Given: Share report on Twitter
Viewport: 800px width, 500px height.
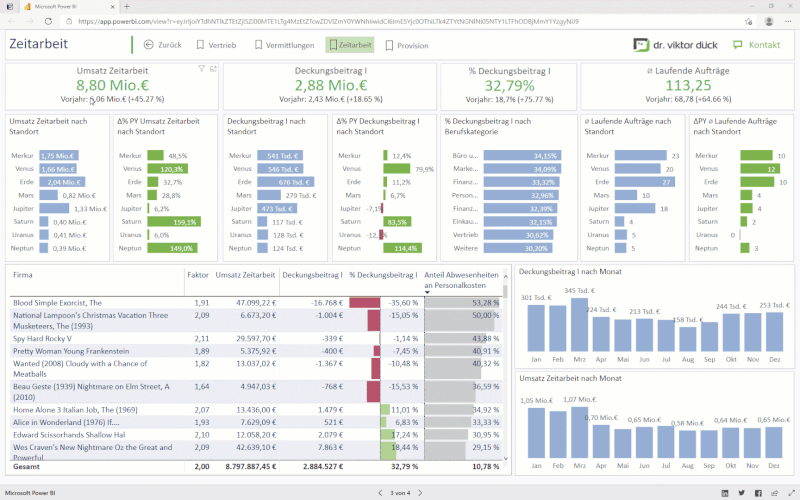Looking at the screenshot, I should (739, 493).
